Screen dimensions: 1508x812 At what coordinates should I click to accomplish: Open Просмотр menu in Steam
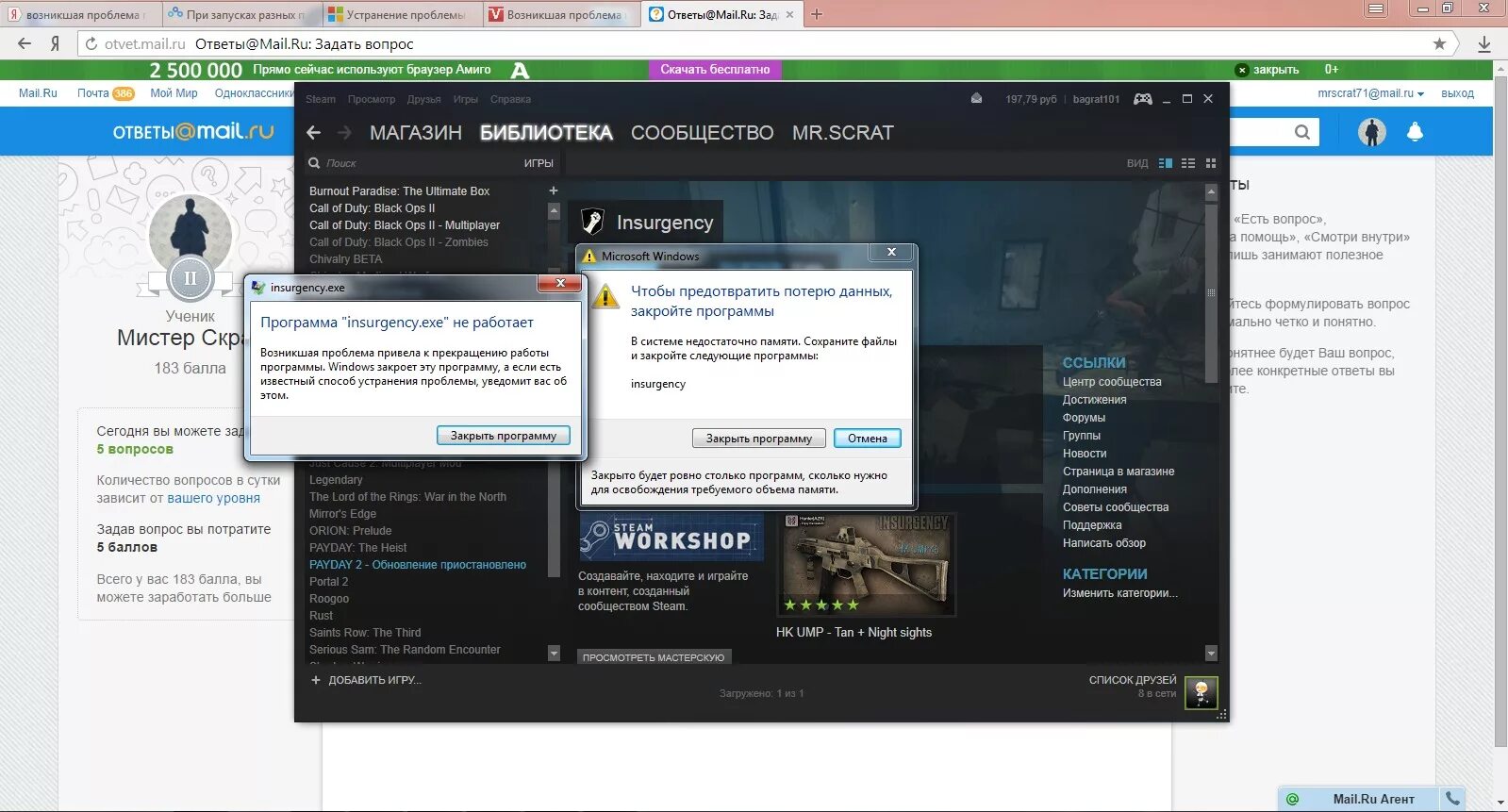[x=372, y=99]
